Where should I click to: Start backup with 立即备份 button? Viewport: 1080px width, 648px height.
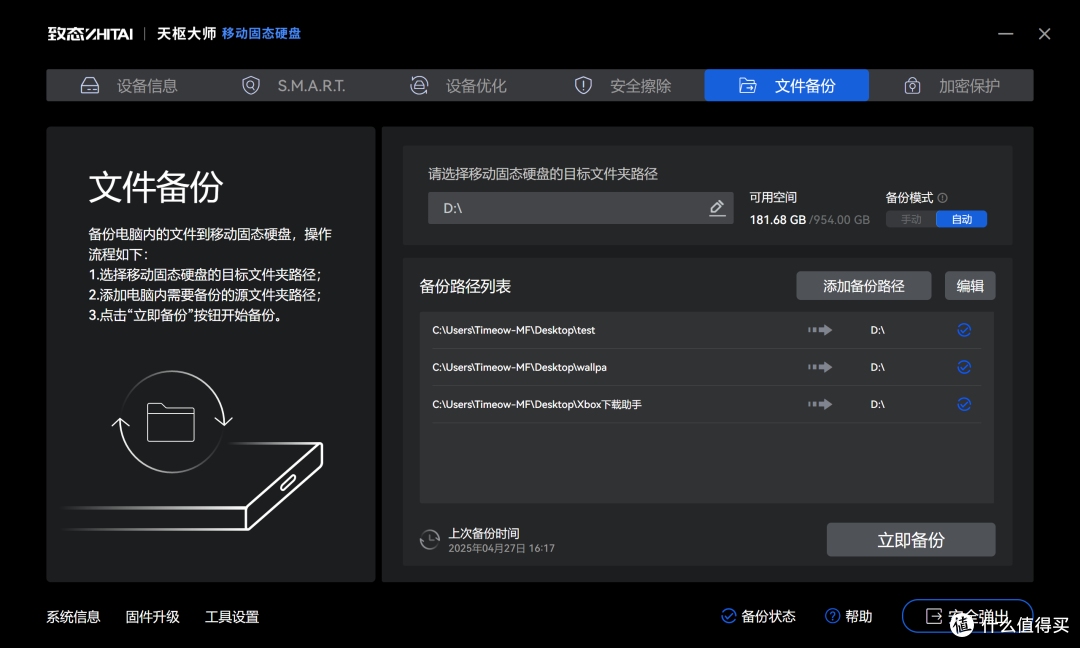911,540
